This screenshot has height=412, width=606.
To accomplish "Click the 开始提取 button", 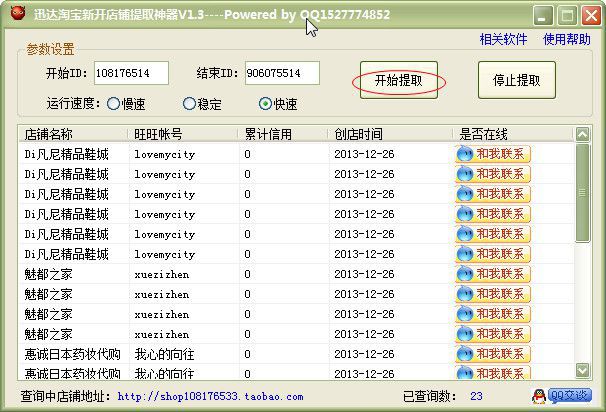I will tap(398, 80).
